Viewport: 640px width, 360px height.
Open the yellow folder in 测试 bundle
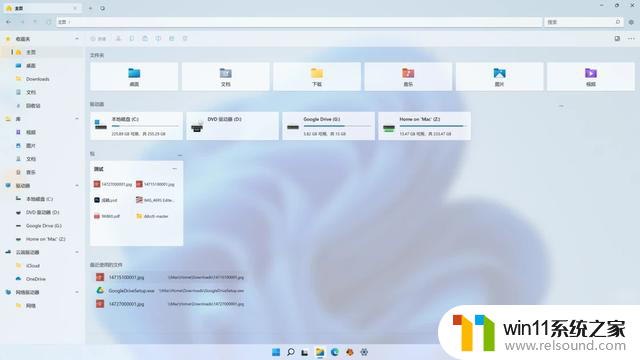152,216
